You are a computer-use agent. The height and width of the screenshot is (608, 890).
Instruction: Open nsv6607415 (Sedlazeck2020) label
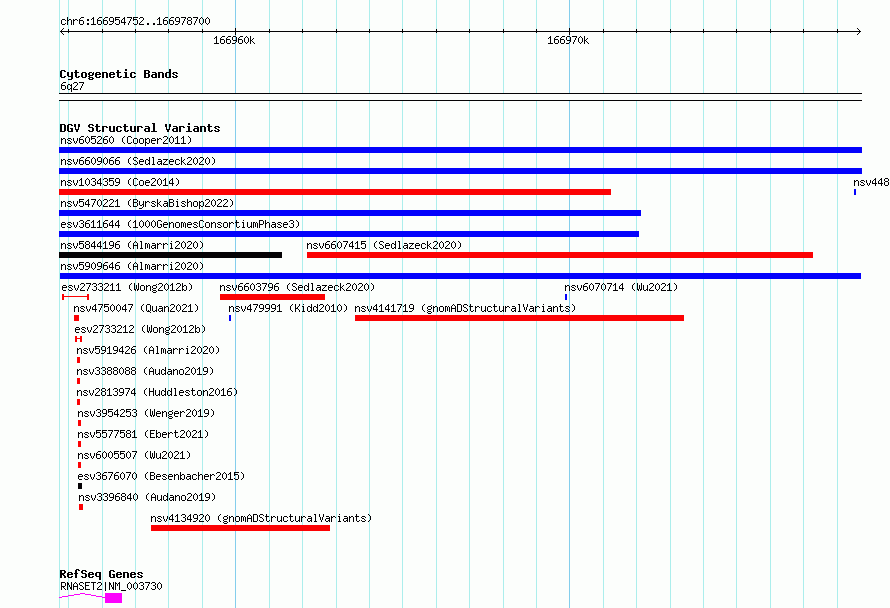tap(384, 245)
